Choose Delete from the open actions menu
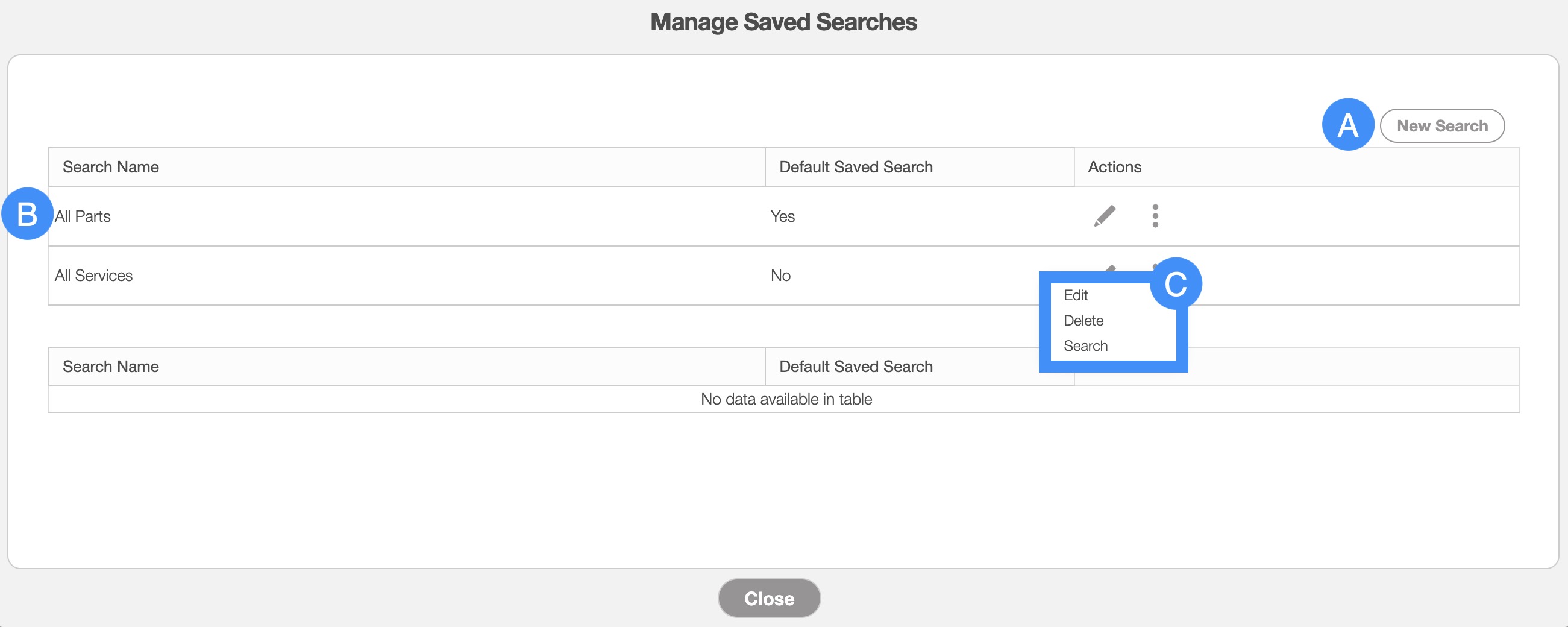Viewport: 1568px width, 627px height. coord(1083,321)
